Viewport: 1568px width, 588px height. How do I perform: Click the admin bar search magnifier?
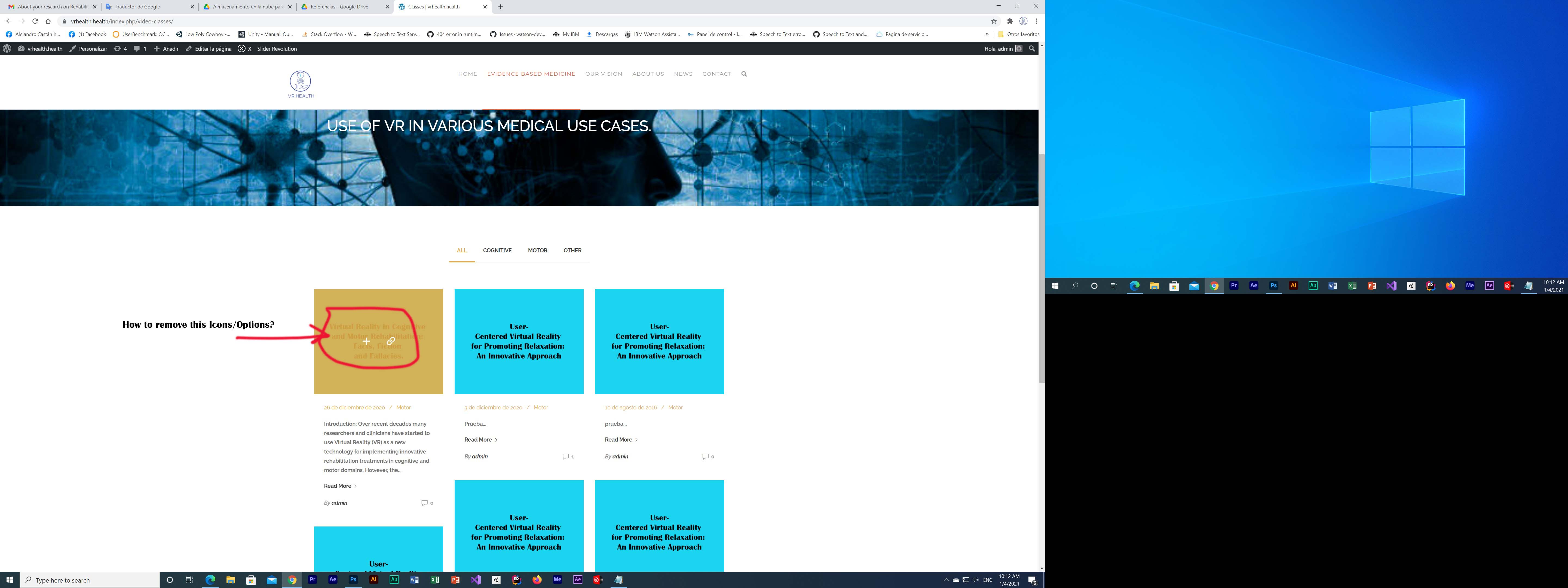[1032, 49]
